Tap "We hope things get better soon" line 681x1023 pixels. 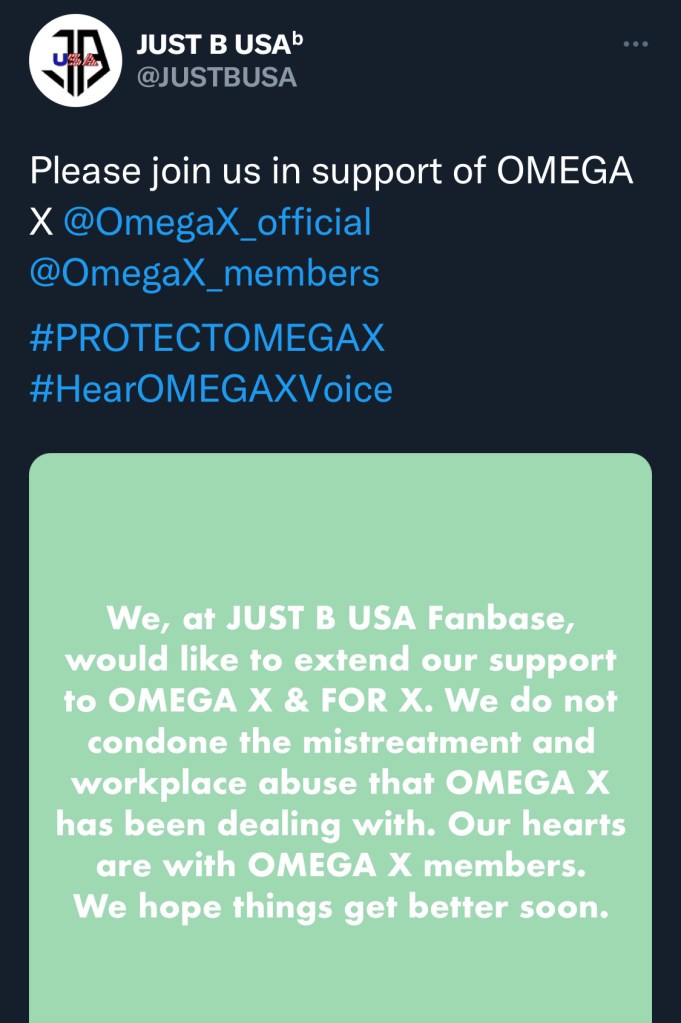pos(340,906)
